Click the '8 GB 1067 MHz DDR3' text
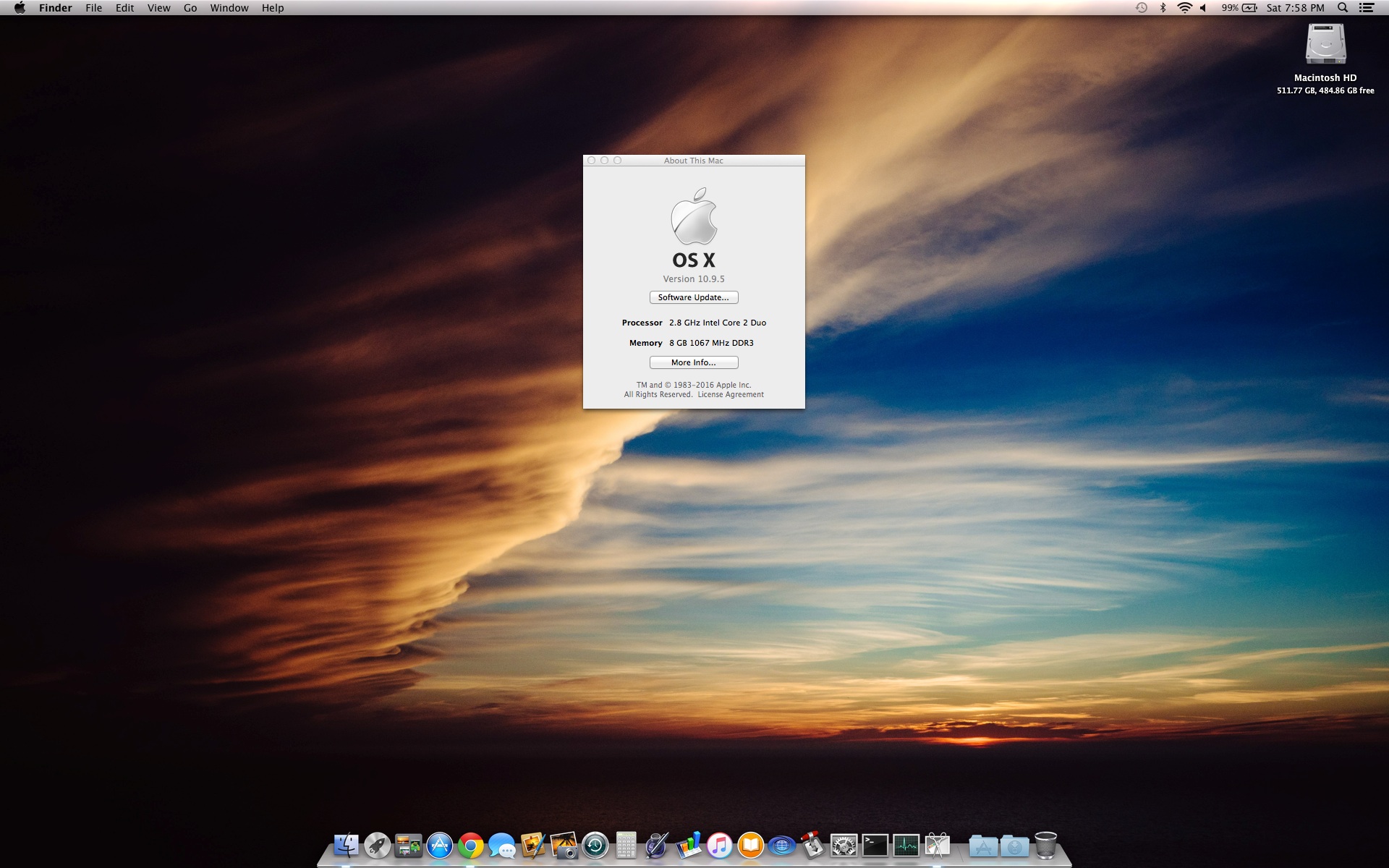The image size is (1389, 868). (711, 343)
